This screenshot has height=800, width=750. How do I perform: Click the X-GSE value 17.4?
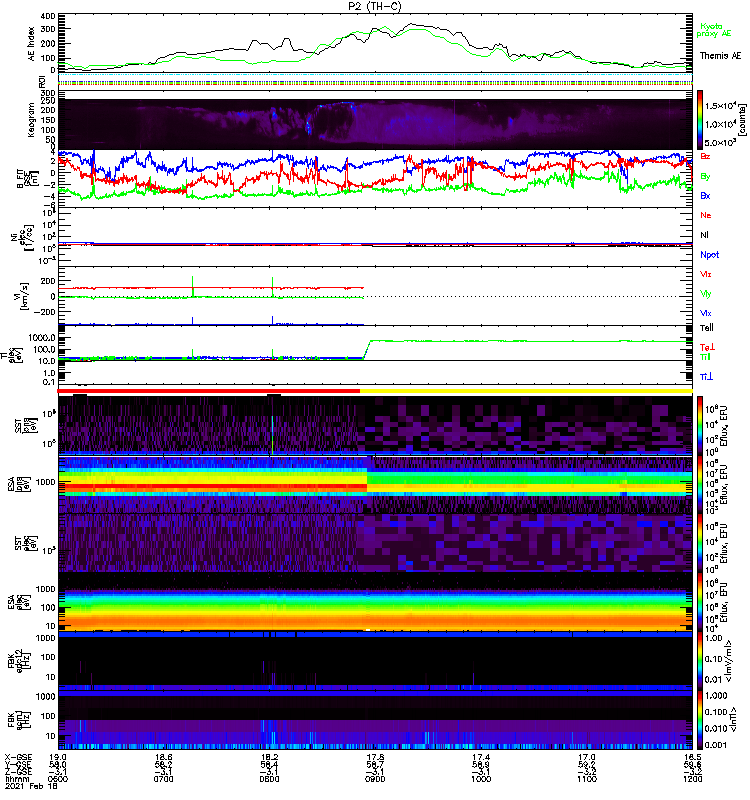pos(481,757)
